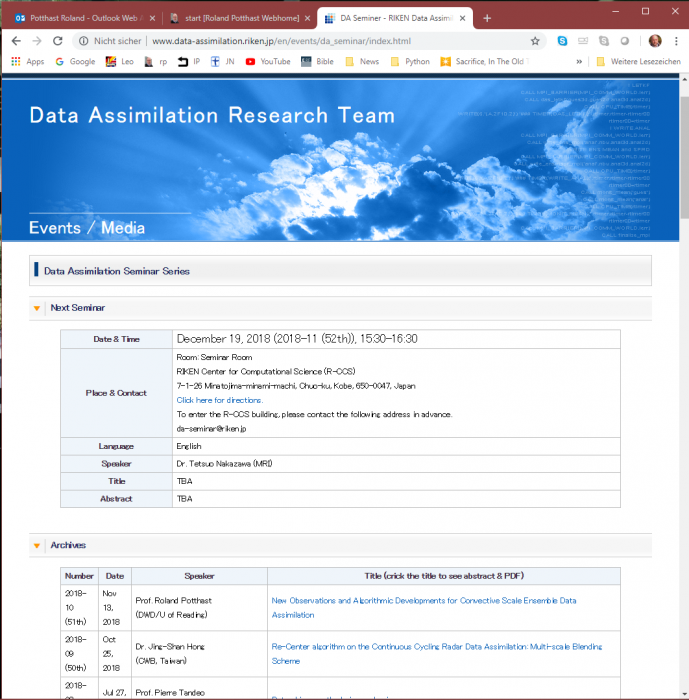This screenshot has height=700, width=689.
Task: Click the user profile avatar in toolbar
Action: point(655,41)
